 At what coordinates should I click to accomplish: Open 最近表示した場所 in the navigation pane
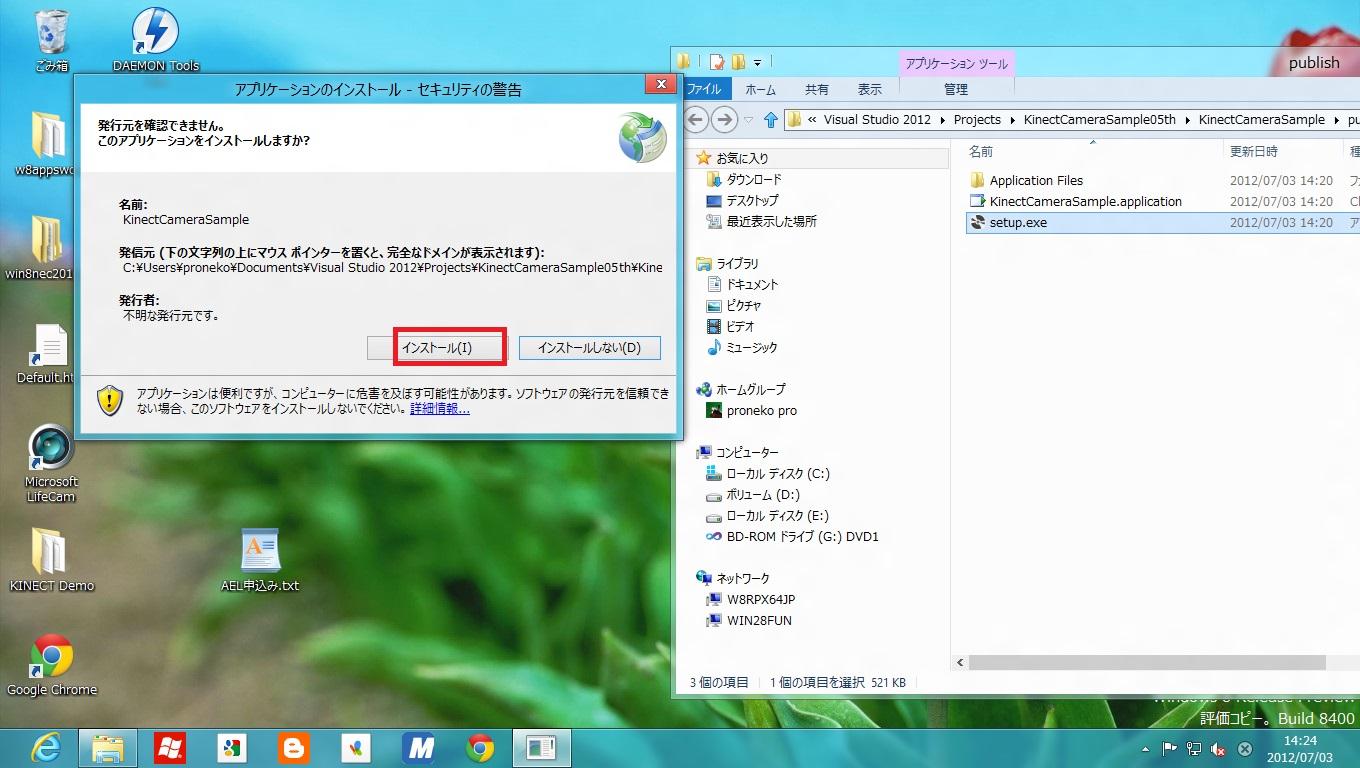[771, 221]
